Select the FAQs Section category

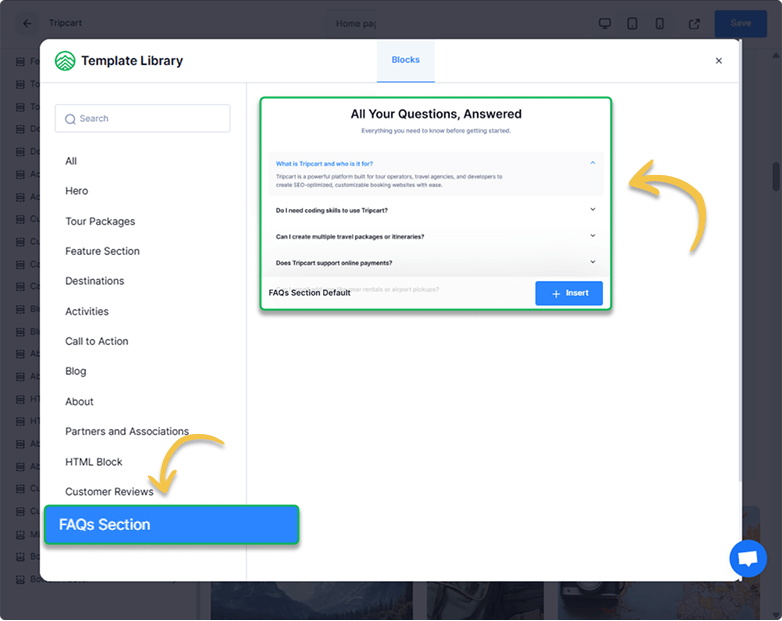click(x=172, y=525)
